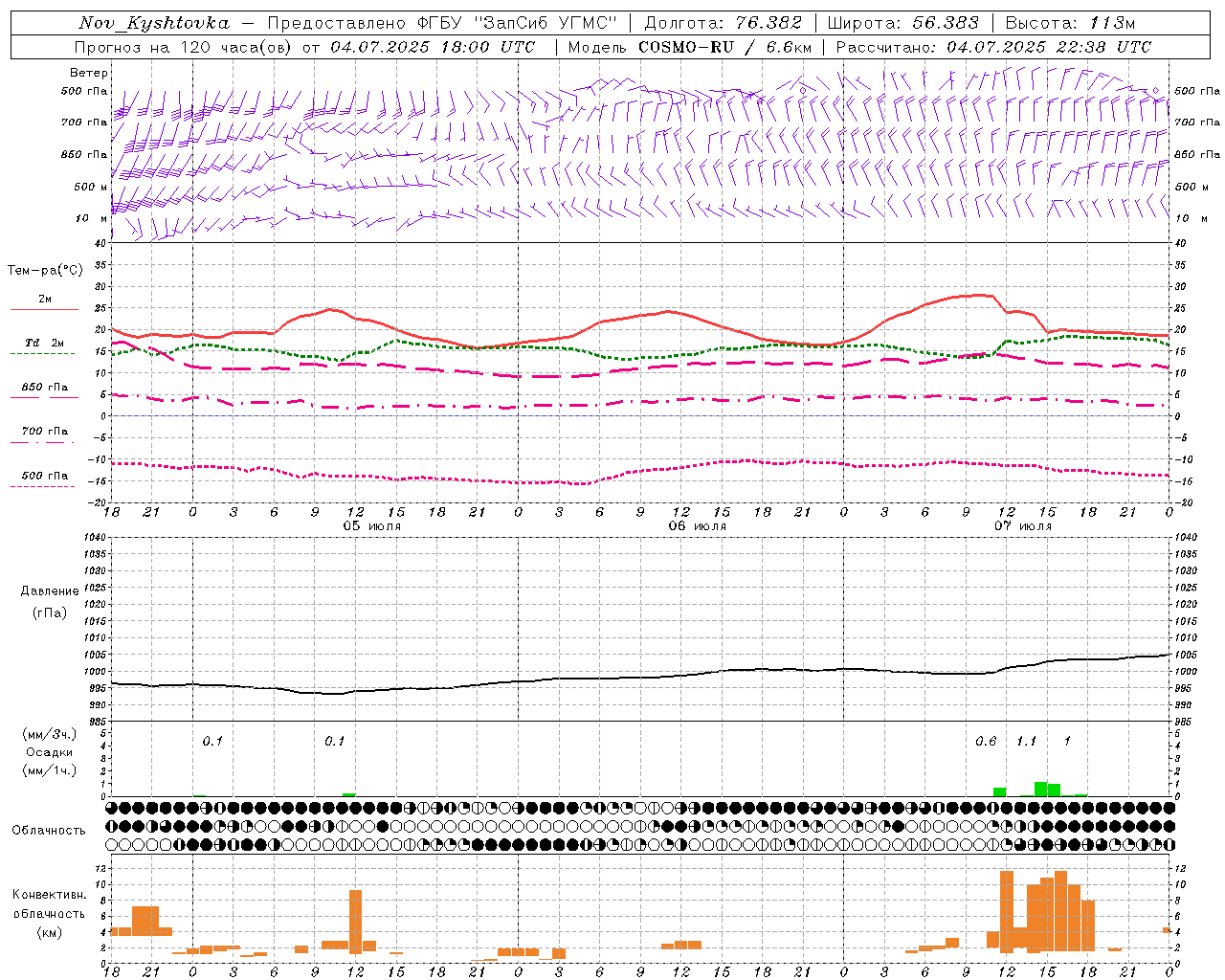This screenshot has width=1225, height=980.
Task: Click the Конвективн. convective cloud label
Action: 49,895
